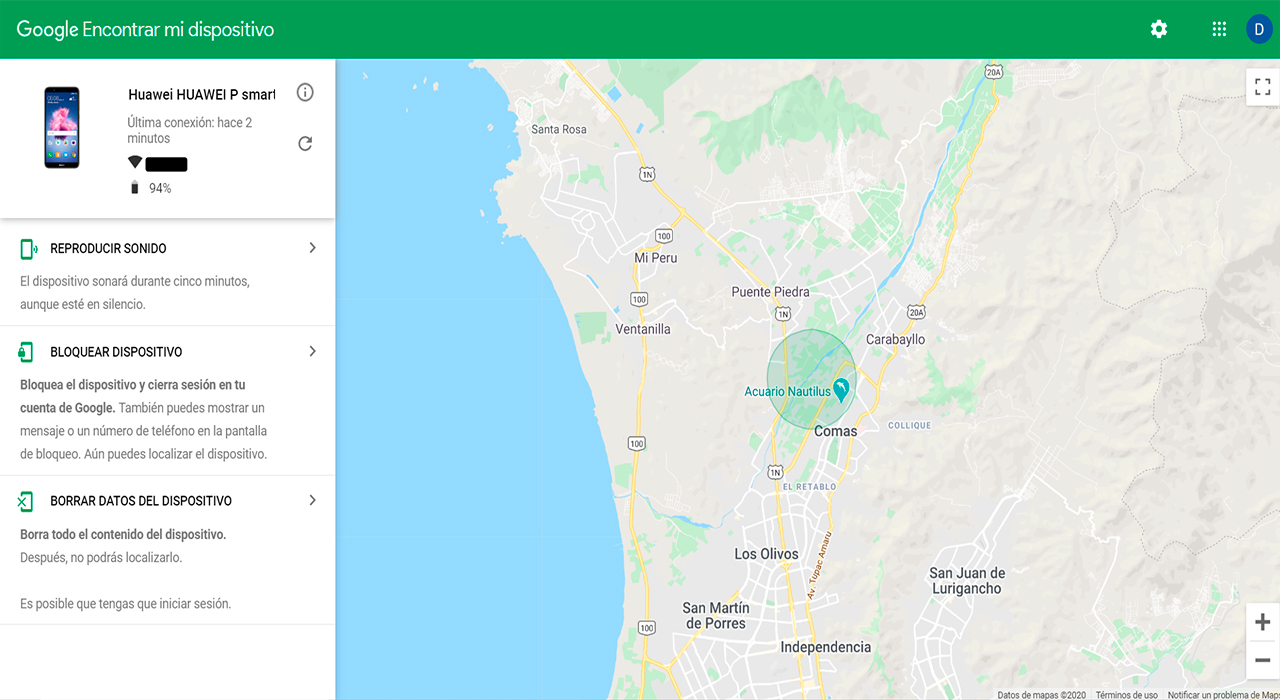Image resolution: width=1280 pixels, height=700 pixels.
Task: Open Notificar un problema de Maps link
Action: [x=1223, y=694]
